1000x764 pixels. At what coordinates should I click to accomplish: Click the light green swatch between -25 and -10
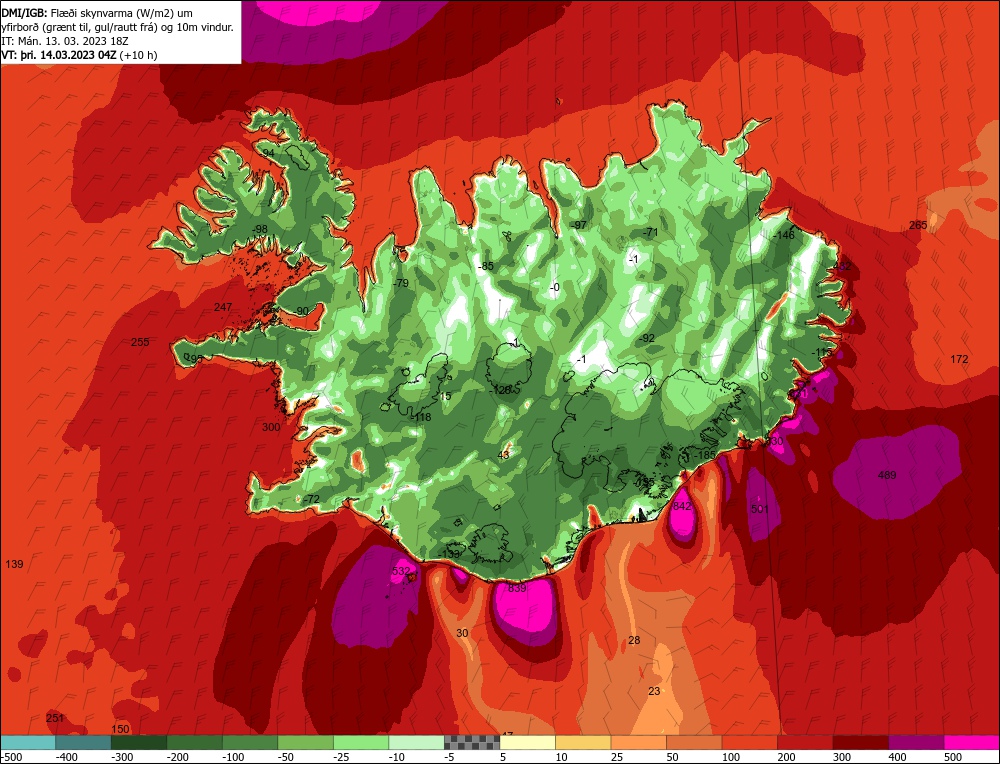pyautogui.click(x=361, y=742)
